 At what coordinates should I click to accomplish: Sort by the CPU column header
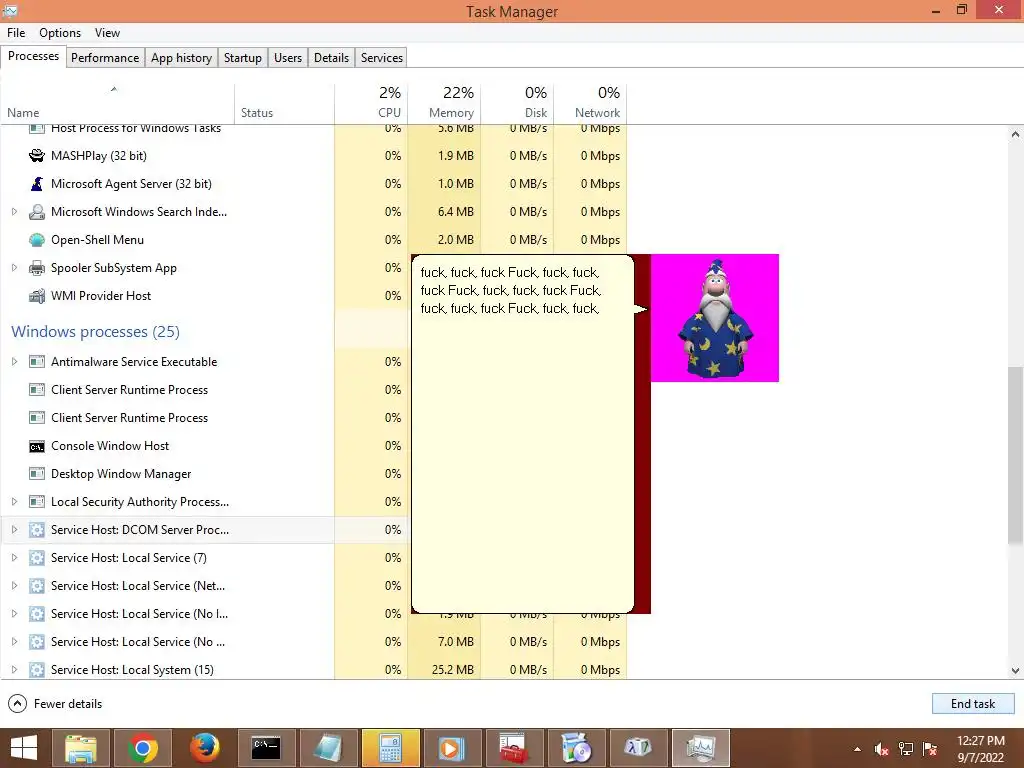coord(371,104)
